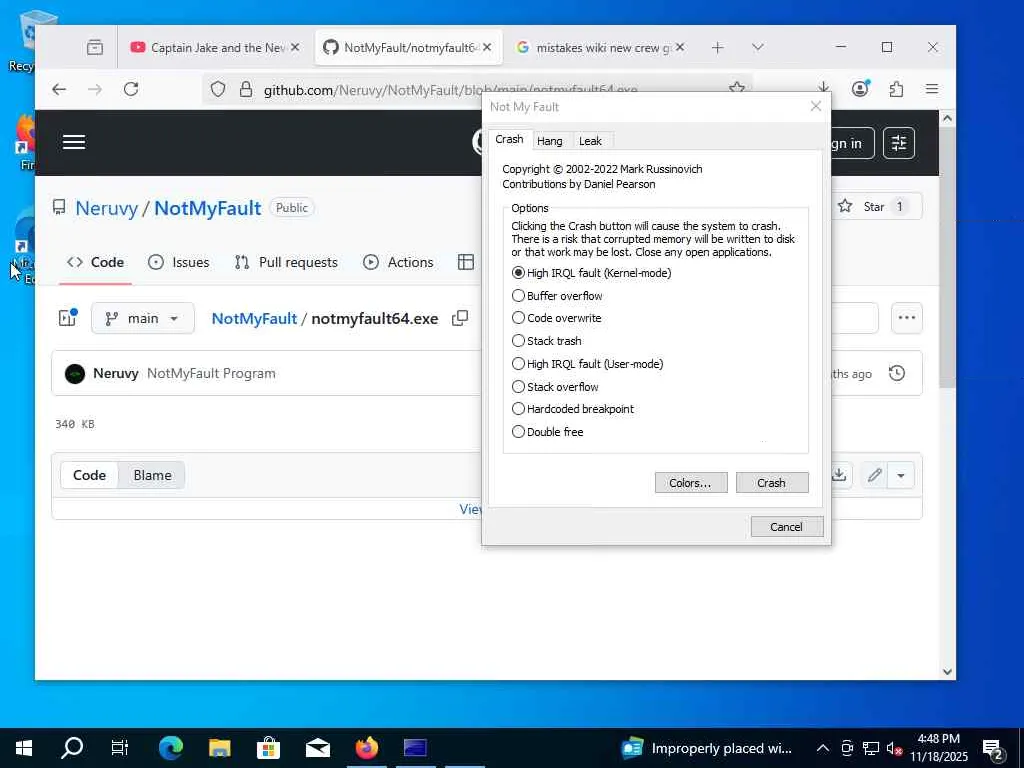Click the edit file pencil icon
This screenshot has width=1024, height=768.
[x=875, y=475]
